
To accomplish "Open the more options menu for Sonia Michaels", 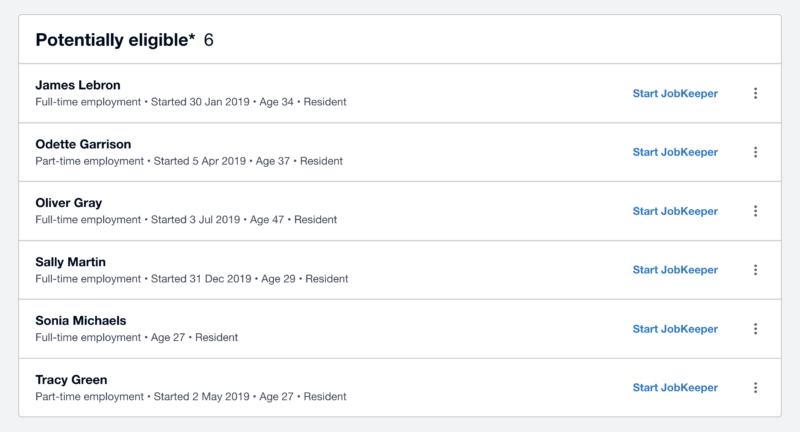I will point(756,329).
